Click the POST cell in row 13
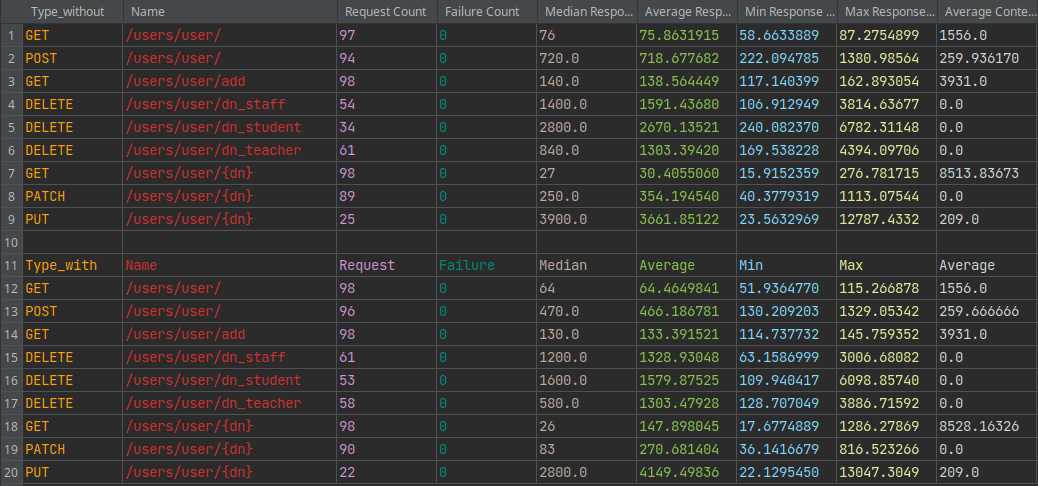The height and width of the screenshot is (486, 1038). 41,311
